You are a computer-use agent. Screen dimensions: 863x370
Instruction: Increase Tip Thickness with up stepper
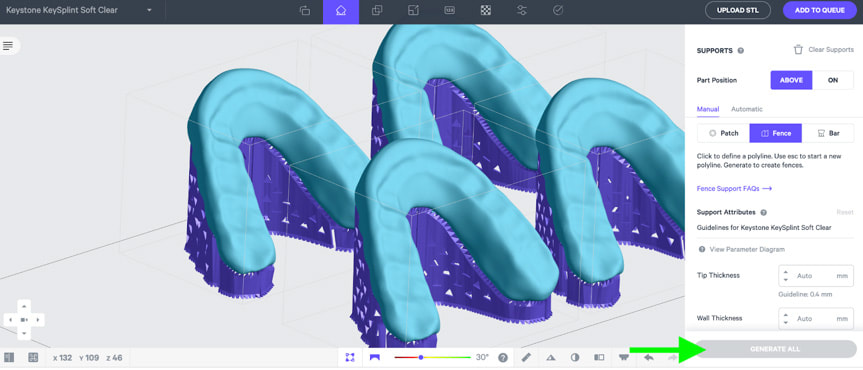pyautogui.click(x=786, y=272)
